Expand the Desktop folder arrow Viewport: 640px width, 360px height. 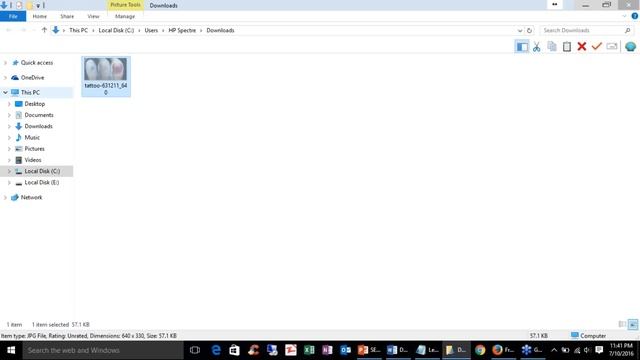click(9, 104)
